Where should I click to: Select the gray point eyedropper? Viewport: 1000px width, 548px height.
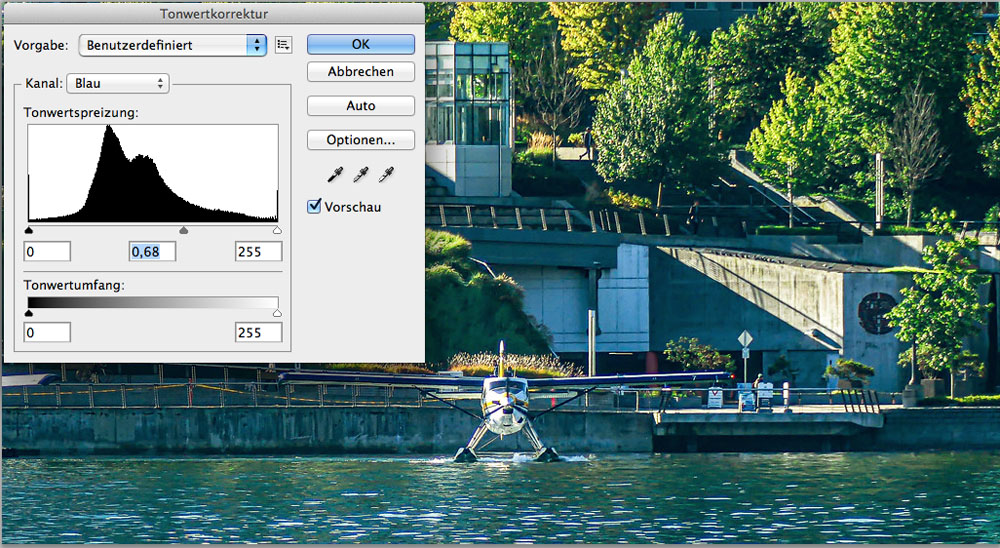360,175
